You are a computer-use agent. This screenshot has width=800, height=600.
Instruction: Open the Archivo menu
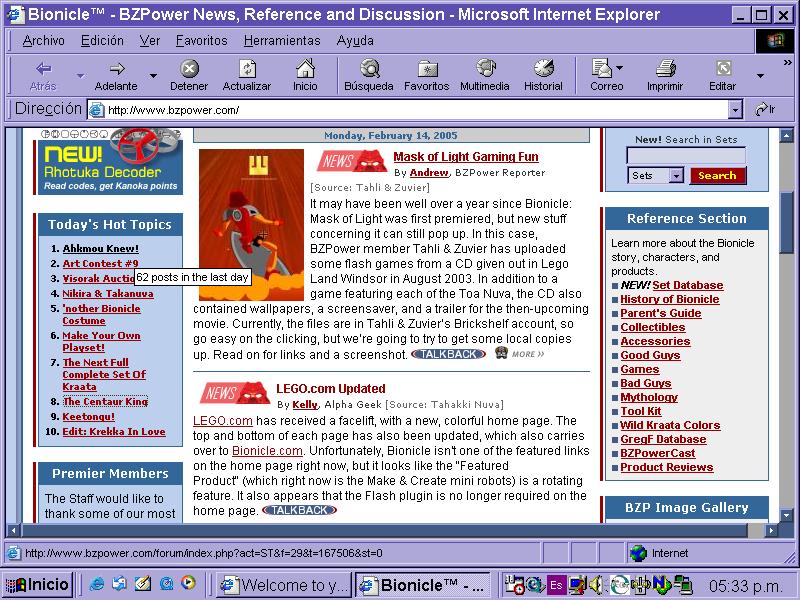point(43,40)
